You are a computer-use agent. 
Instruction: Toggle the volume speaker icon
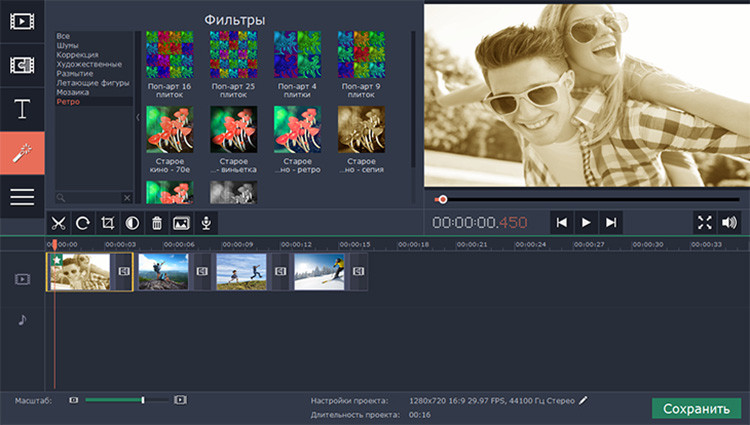[x=729, y=222]
